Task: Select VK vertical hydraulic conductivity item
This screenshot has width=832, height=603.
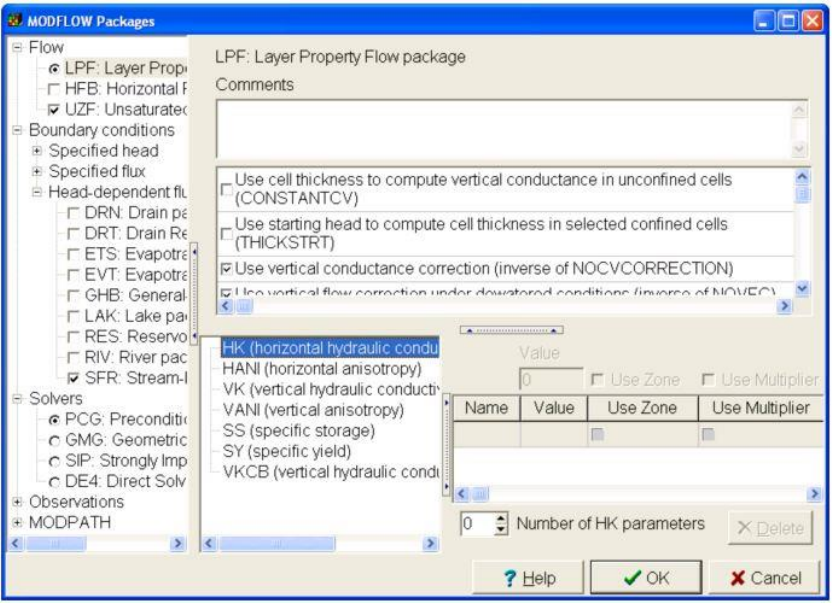Action: pos(331,390)
